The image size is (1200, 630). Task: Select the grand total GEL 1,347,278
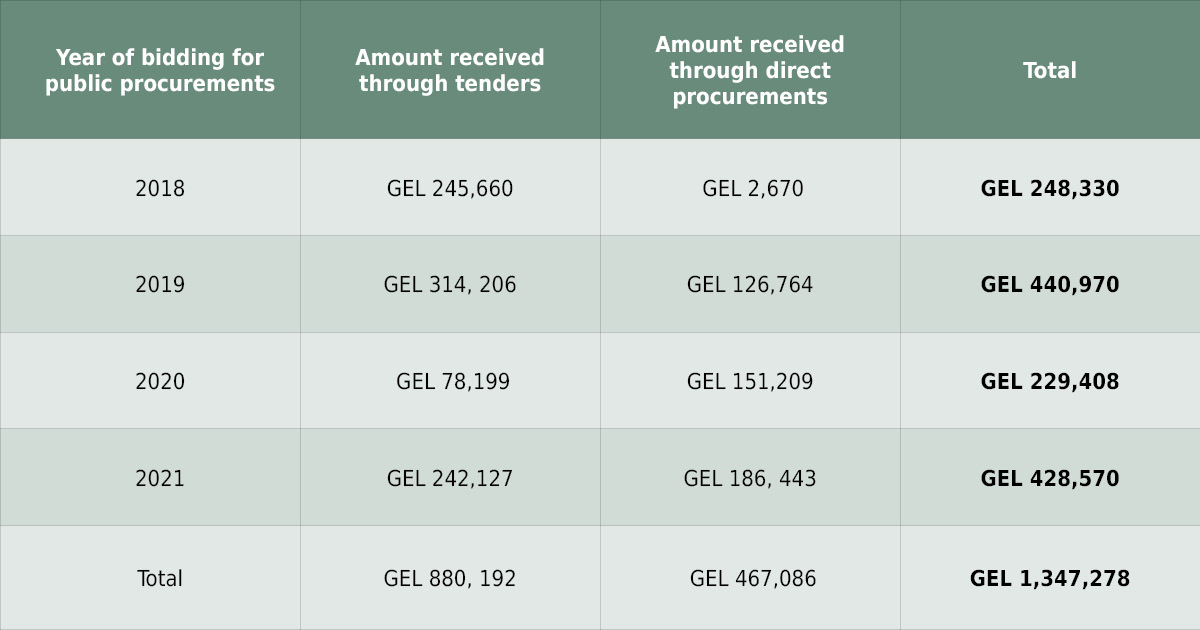[x=1050, y=579]
